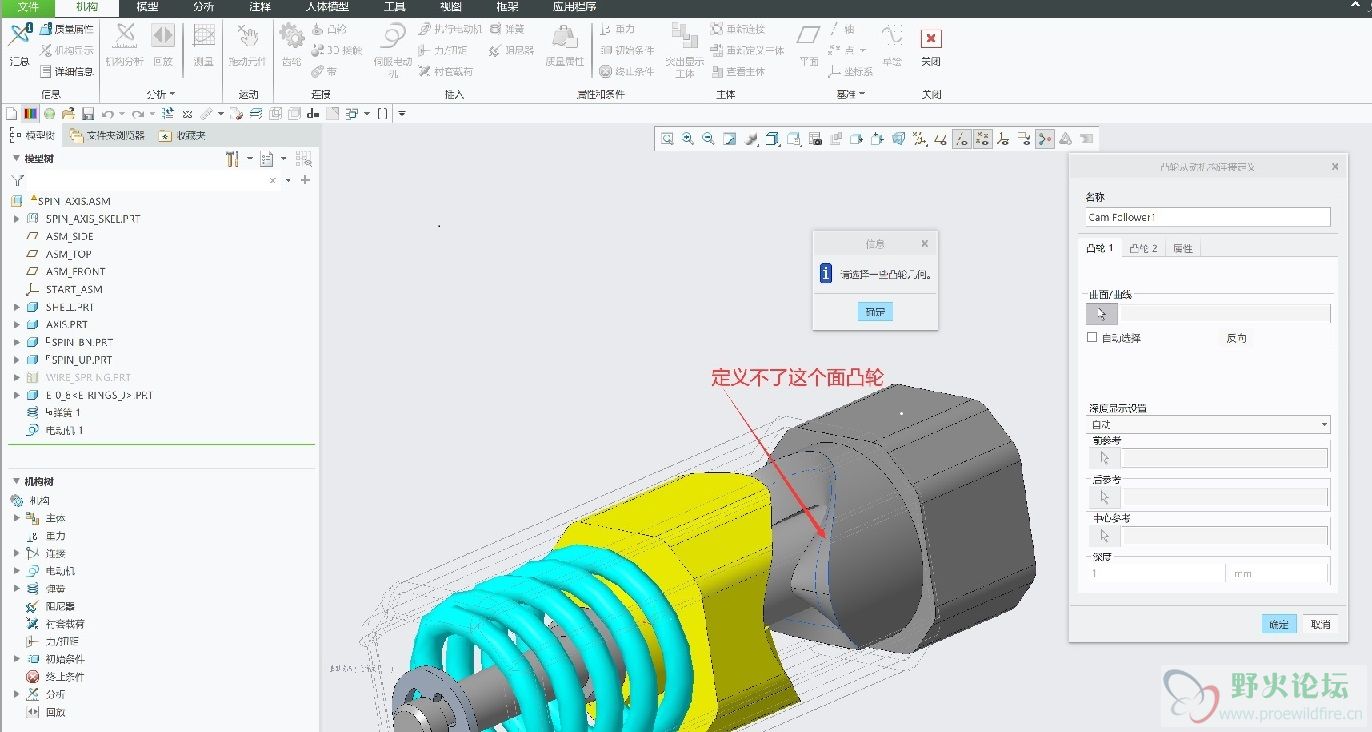Click 确定 in the cam-follower dialog

click(x=1279, y=624)
